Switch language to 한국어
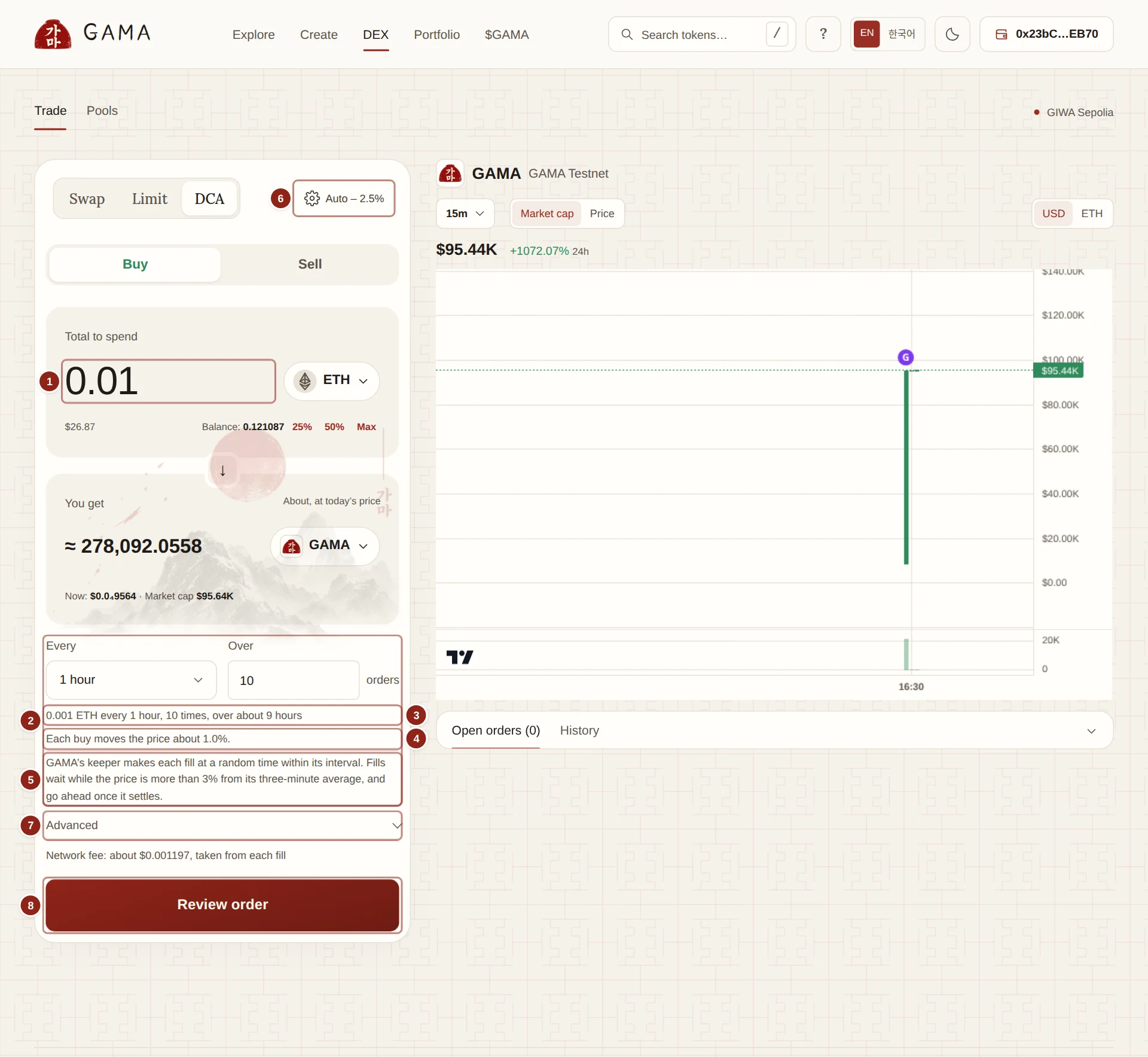 [902, 34]
